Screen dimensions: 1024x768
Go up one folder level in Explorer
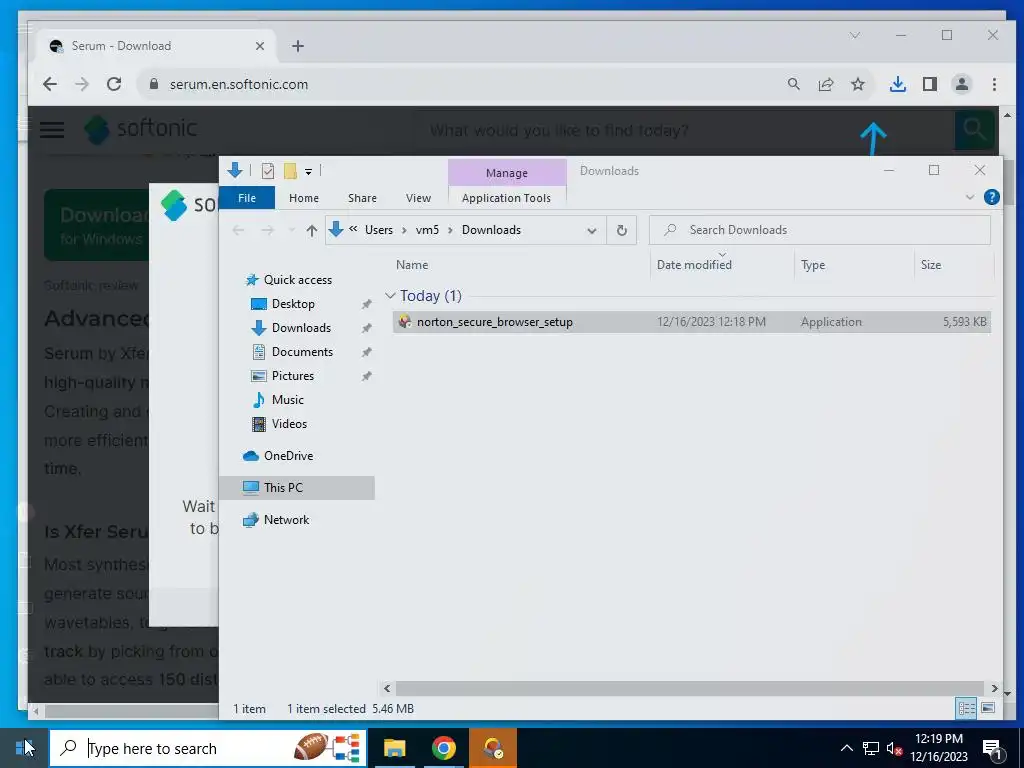[312, 230]
